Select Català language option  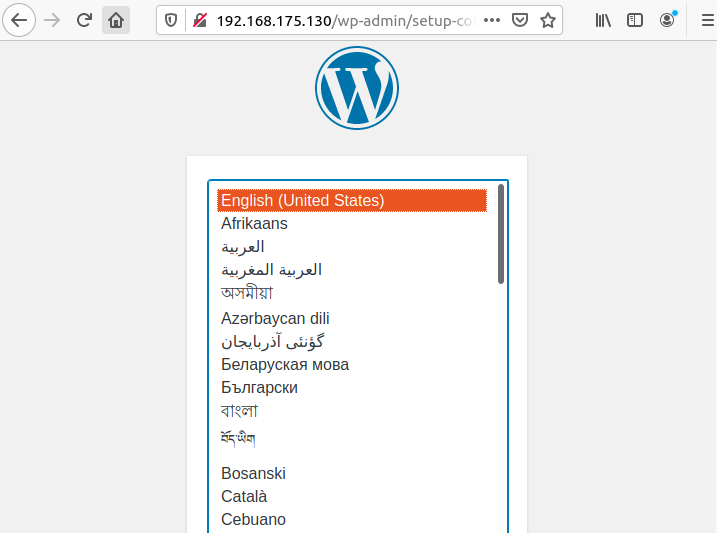pos(352,496)
